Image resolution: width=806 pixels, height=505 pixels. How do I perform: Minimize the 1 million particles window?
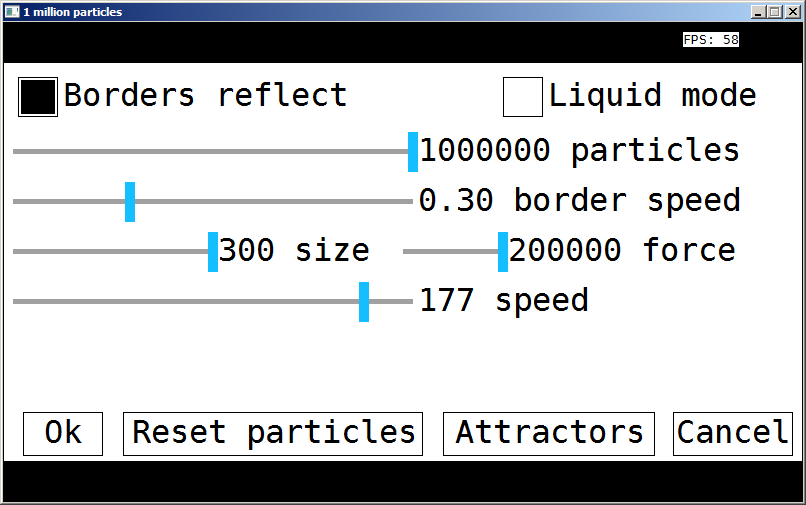coord(757,12)
